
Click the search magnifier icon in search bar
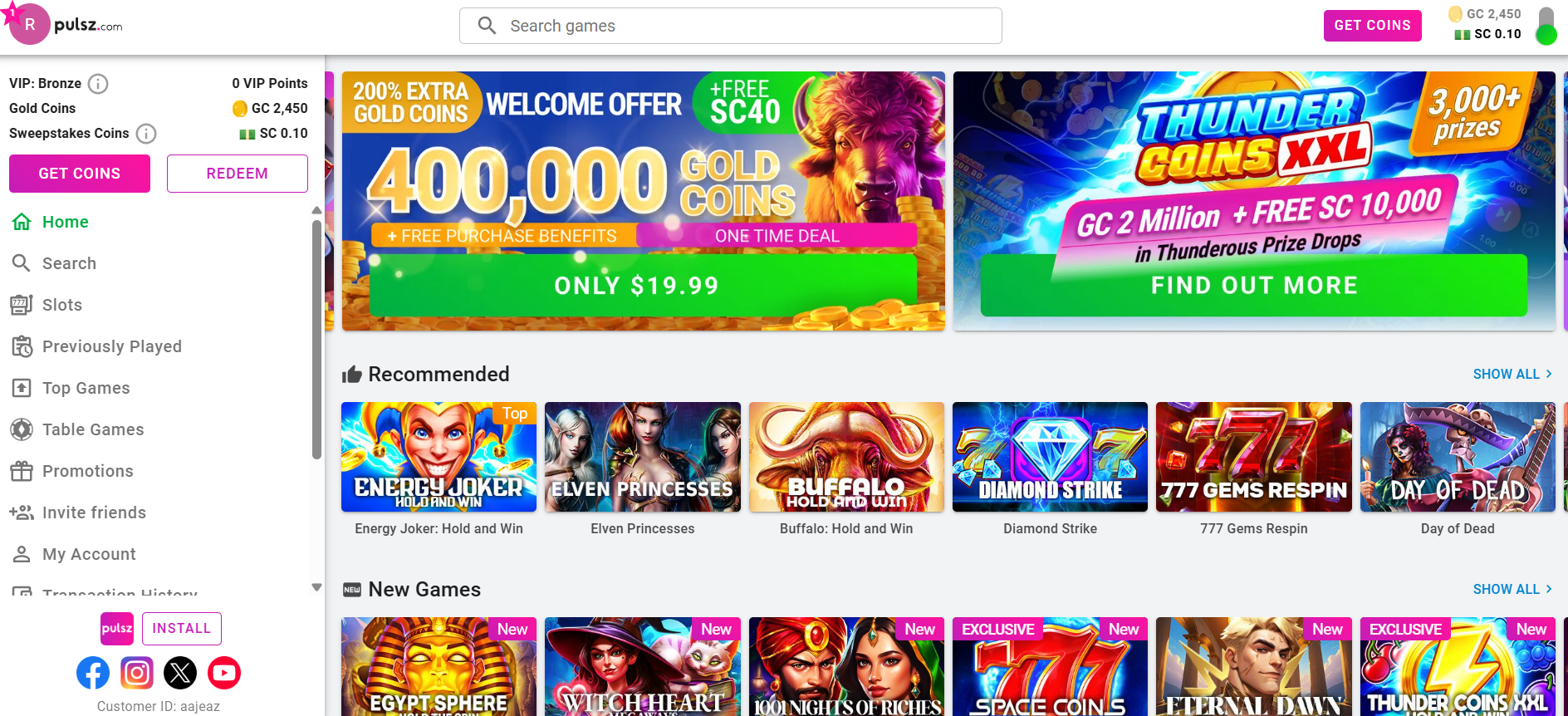point(488,26)
